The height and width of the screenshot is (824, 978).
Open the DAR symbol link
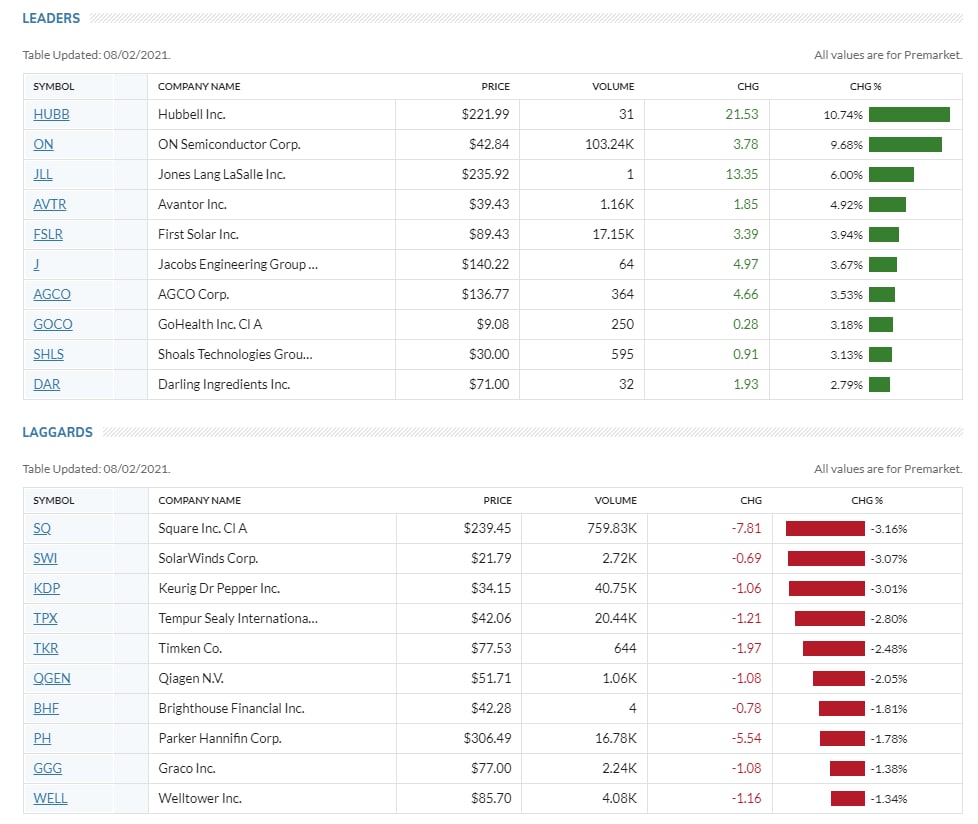[x=47, y=384]
